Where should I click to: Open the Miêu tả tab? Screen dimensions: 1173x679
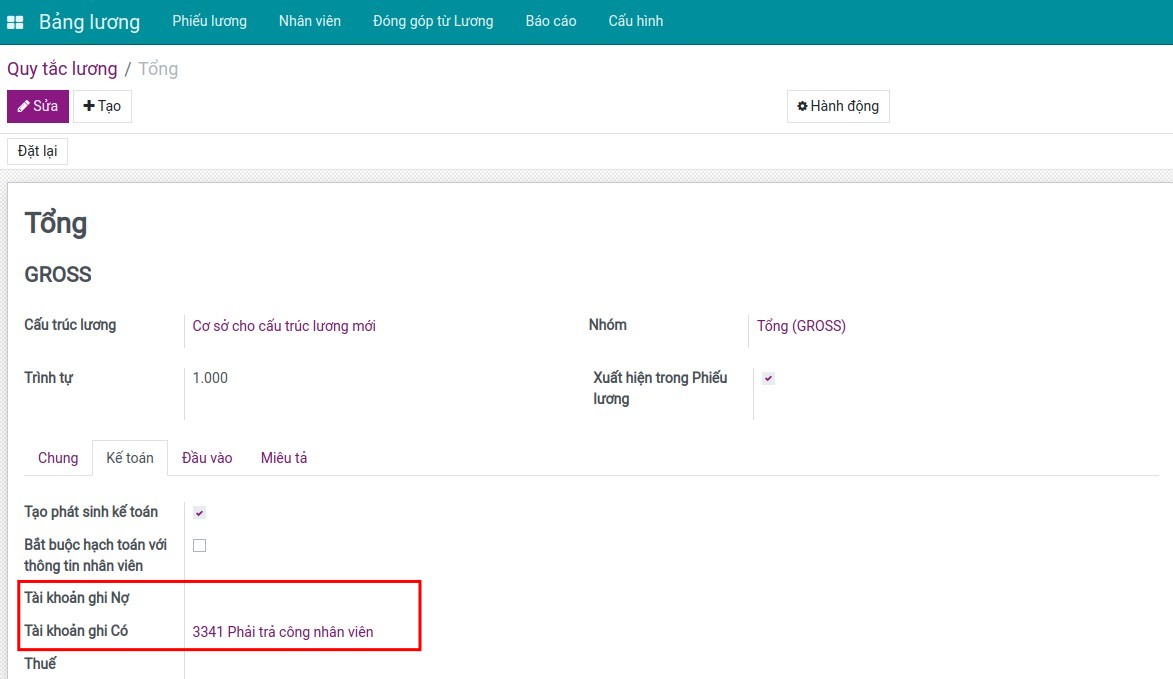pos(284,458)
